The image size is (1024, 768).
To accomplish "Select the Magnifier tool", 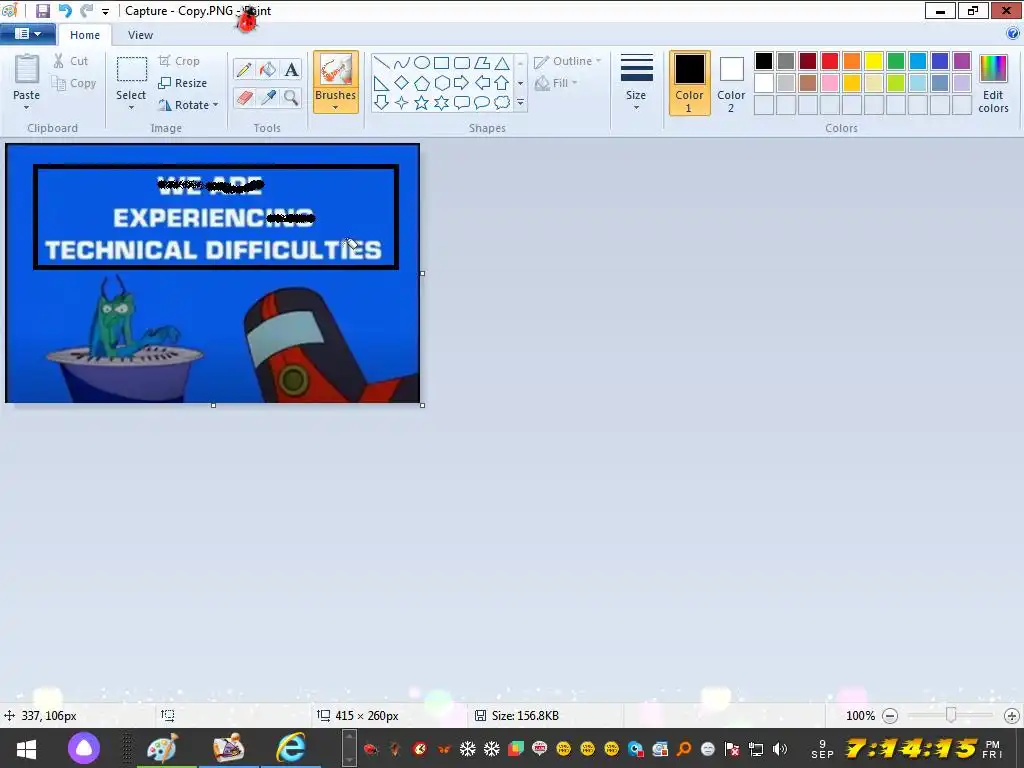I will tap(291, 98).
